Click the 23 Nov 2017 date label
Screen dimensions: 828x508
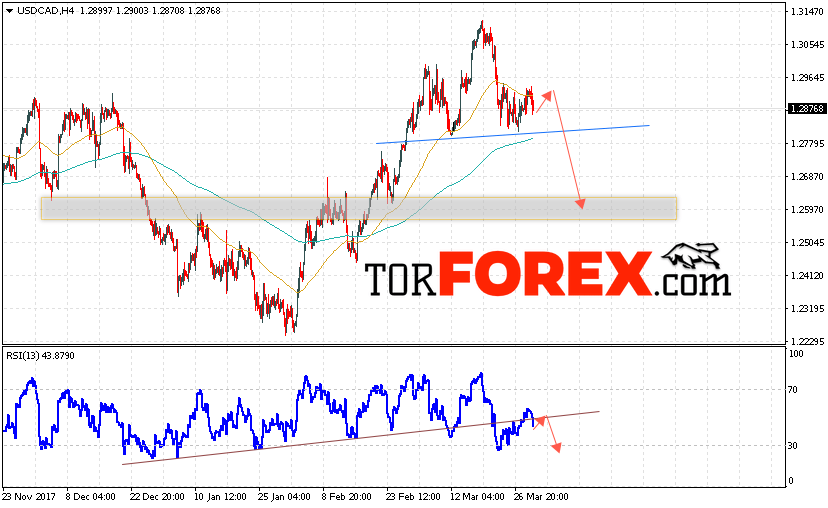click(x=29, y=497)
